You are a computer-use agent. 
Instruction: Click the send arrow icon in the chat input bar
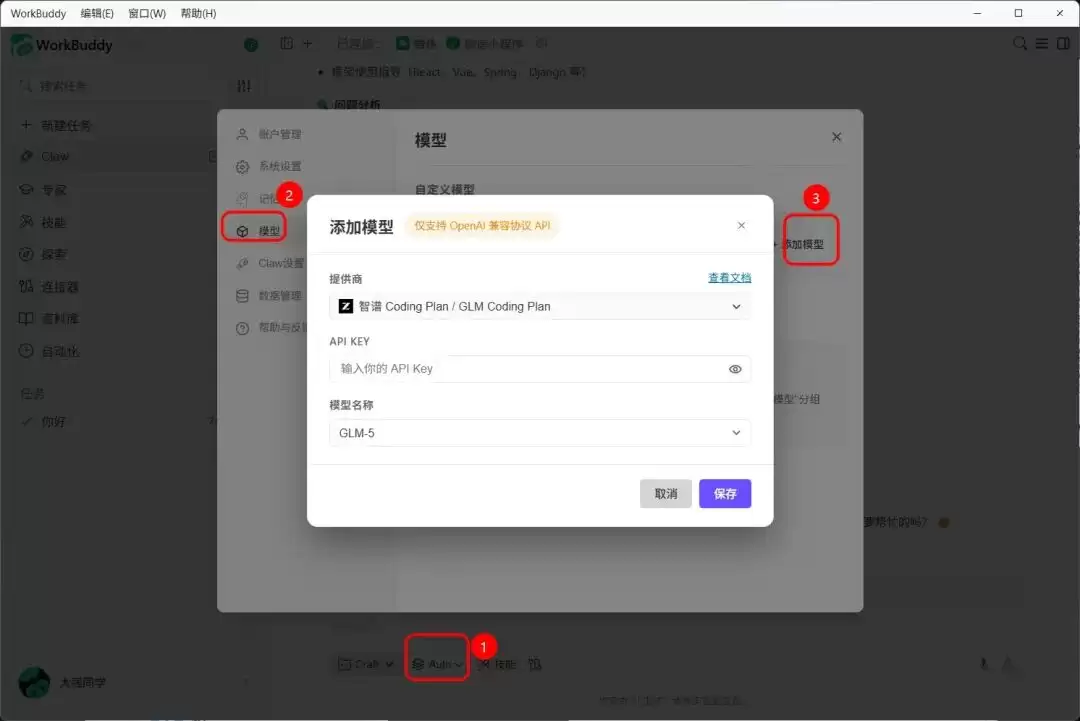[1008, 664]
